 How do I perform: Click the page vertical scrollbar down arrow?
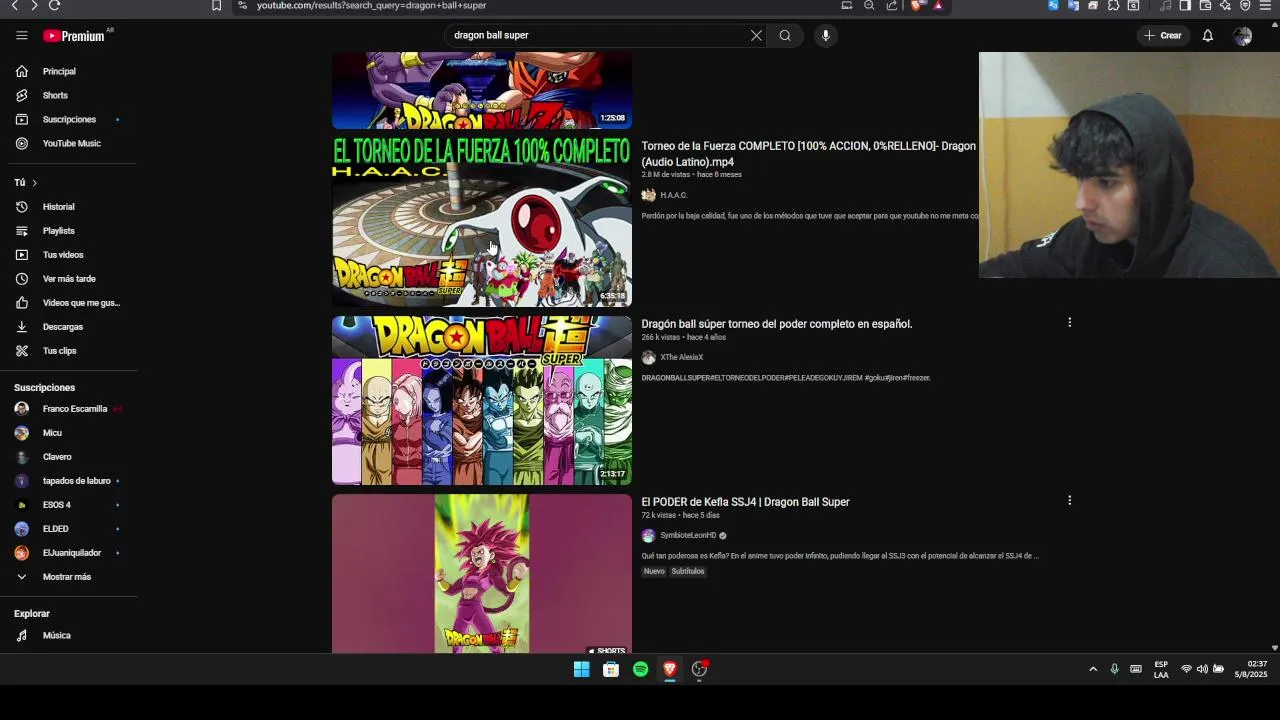coord(1274,648)
